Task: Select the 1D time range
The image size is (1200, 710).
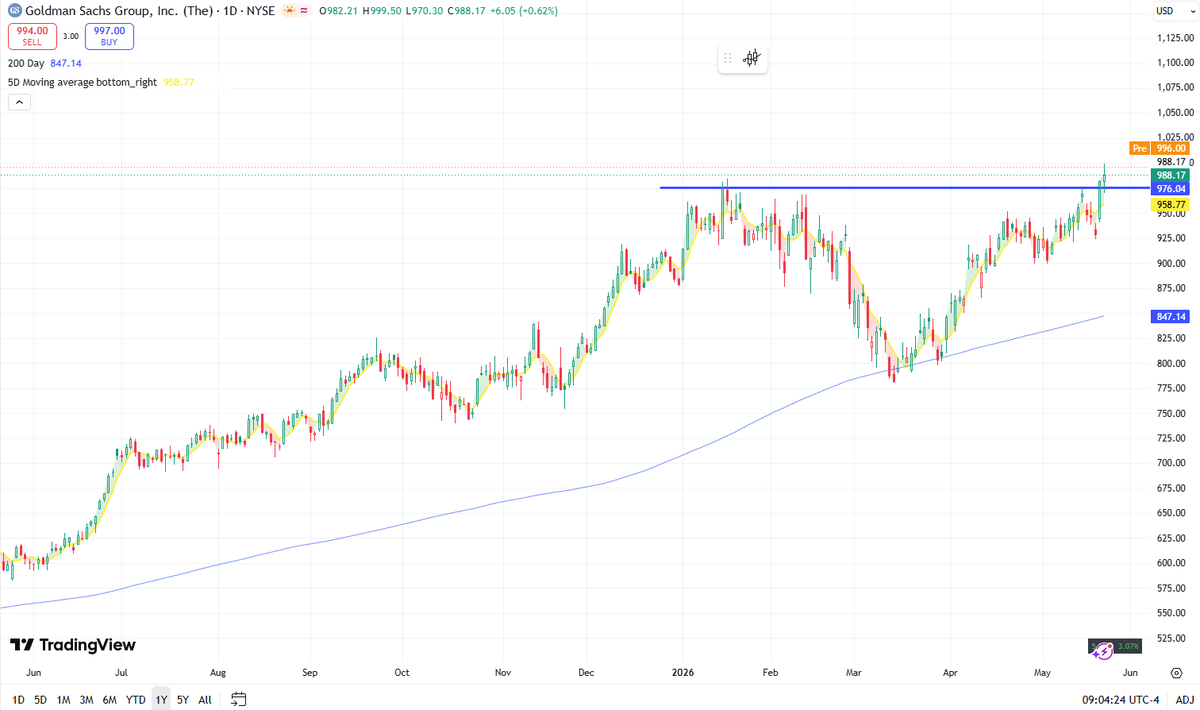Action: (x=19, y=699)
